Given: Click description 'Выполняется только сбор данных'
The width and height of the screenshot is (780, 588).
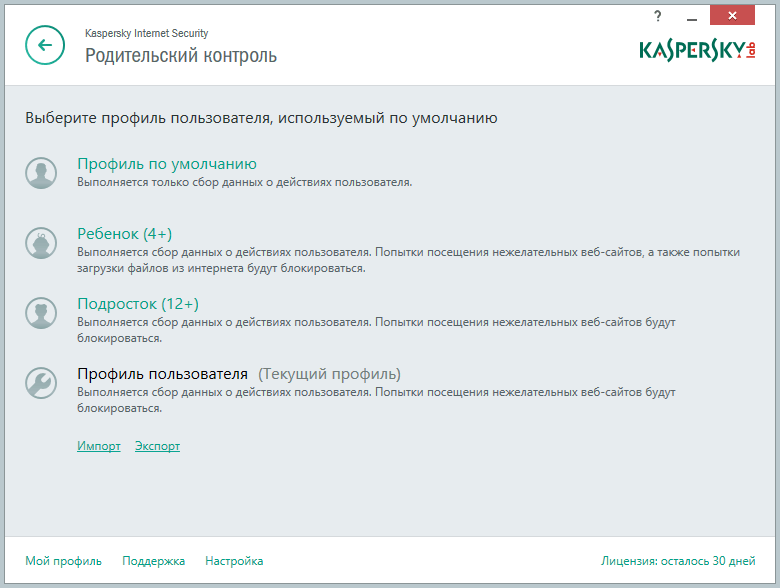Looking at the screenshot, I should coord(245,183).
